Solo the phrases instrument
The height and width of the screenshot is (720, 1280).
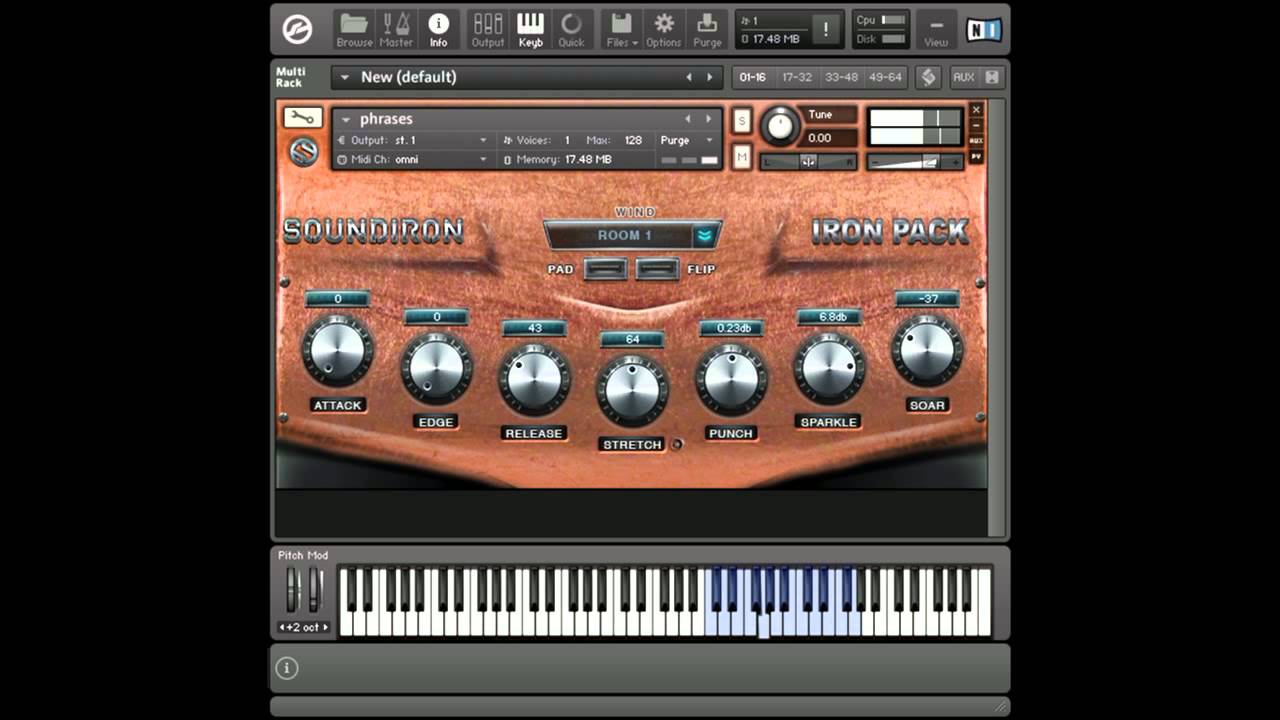(x=742, y=121)
